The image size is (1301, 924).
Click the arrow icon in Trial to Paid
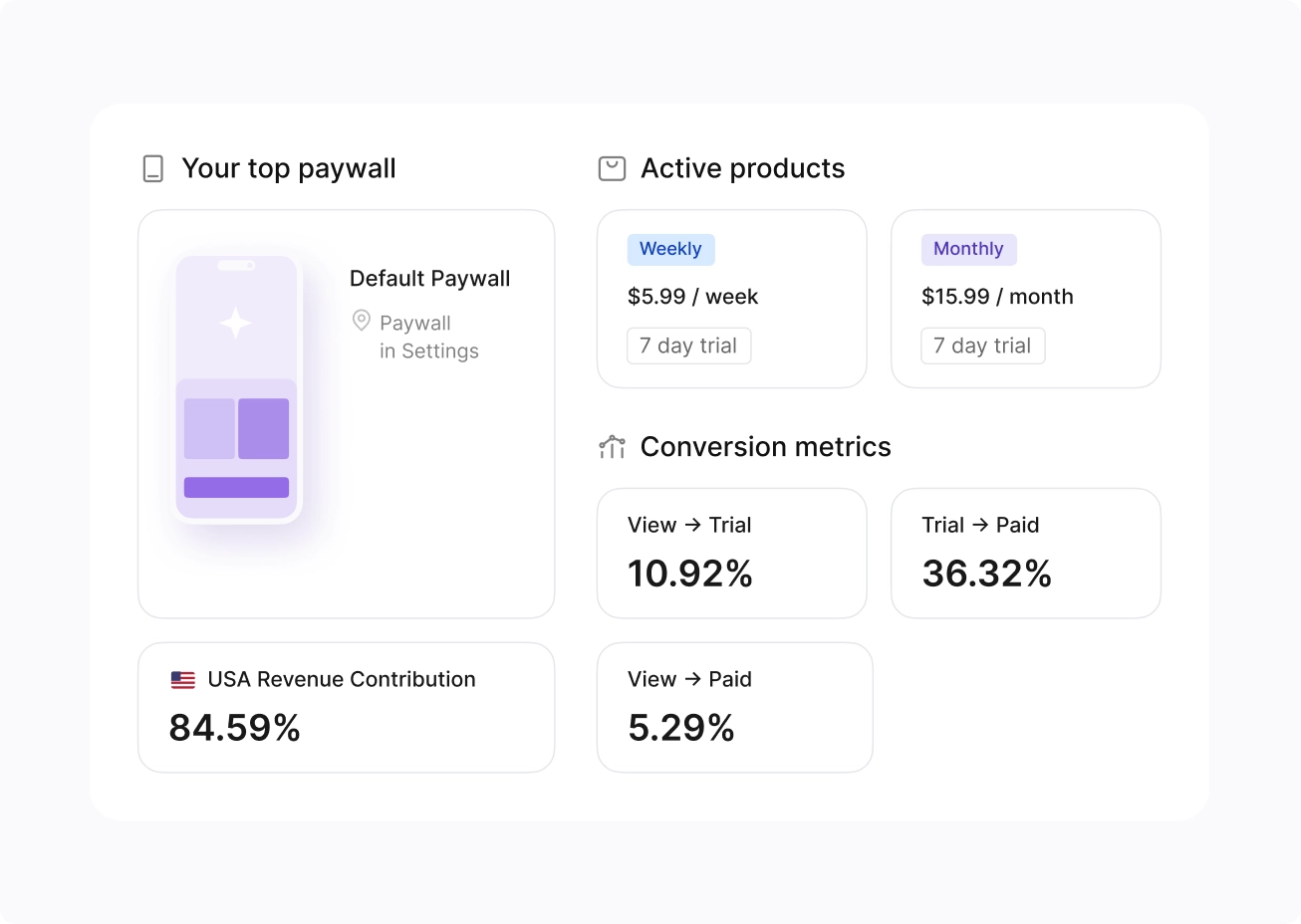[980, 525]
